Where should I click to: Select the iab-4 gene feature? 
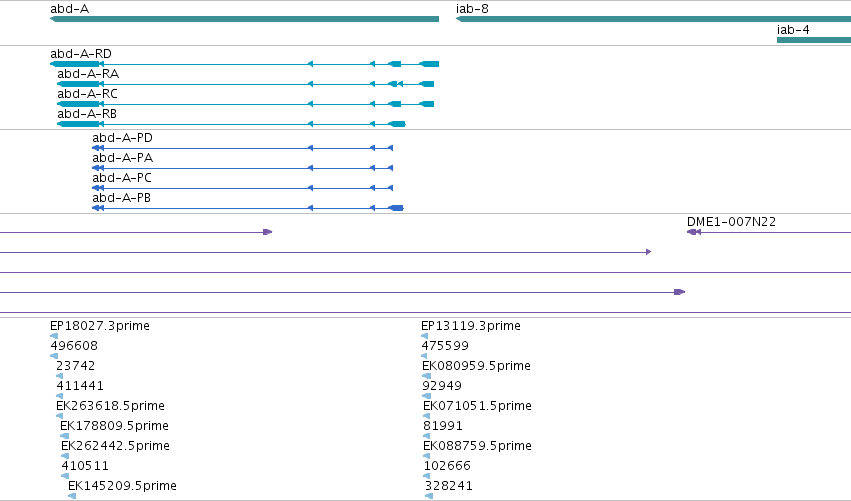(x=814, y=40)
